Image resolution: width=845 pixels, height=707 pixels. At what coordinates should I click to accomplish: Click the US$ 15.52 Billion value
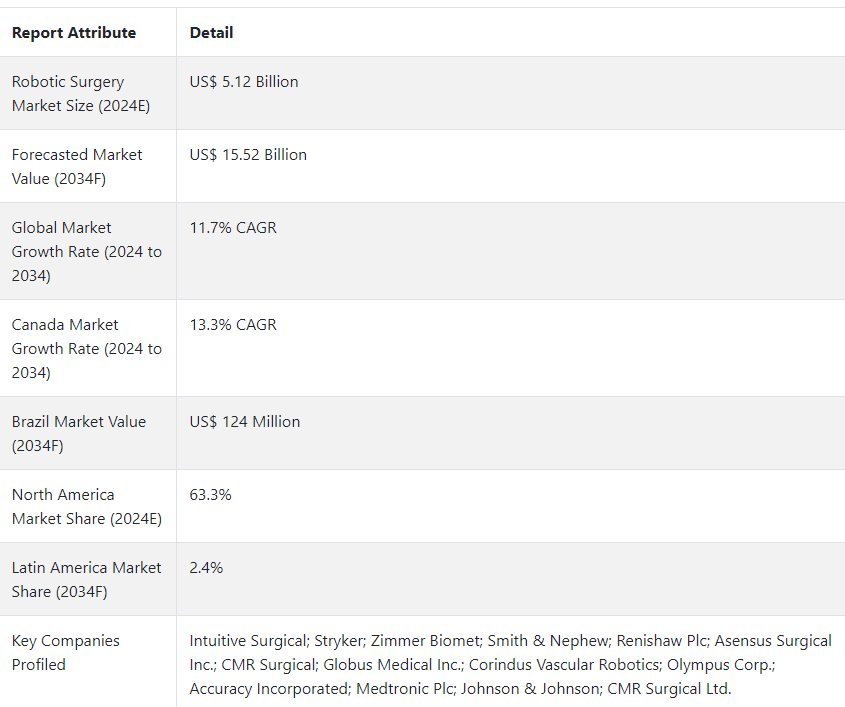[x=248, y=155]
